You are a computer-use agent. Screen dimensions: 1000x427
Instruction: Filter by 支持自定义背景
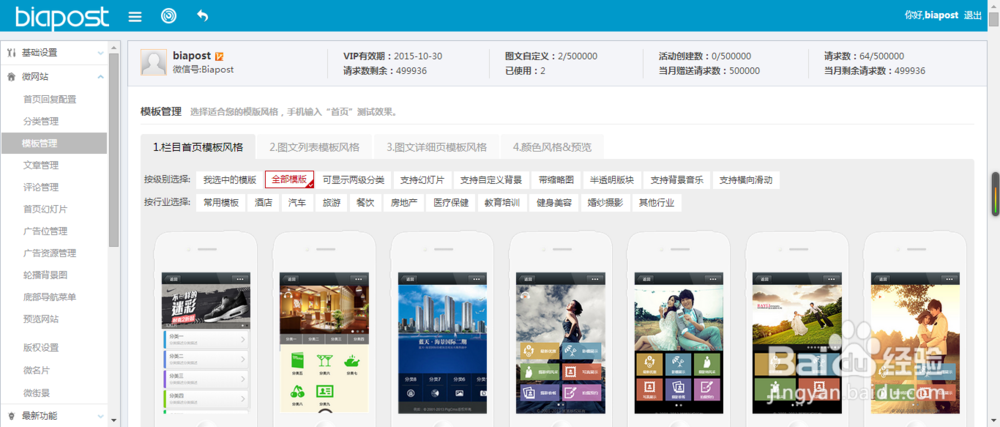click(x=491, y=180)
